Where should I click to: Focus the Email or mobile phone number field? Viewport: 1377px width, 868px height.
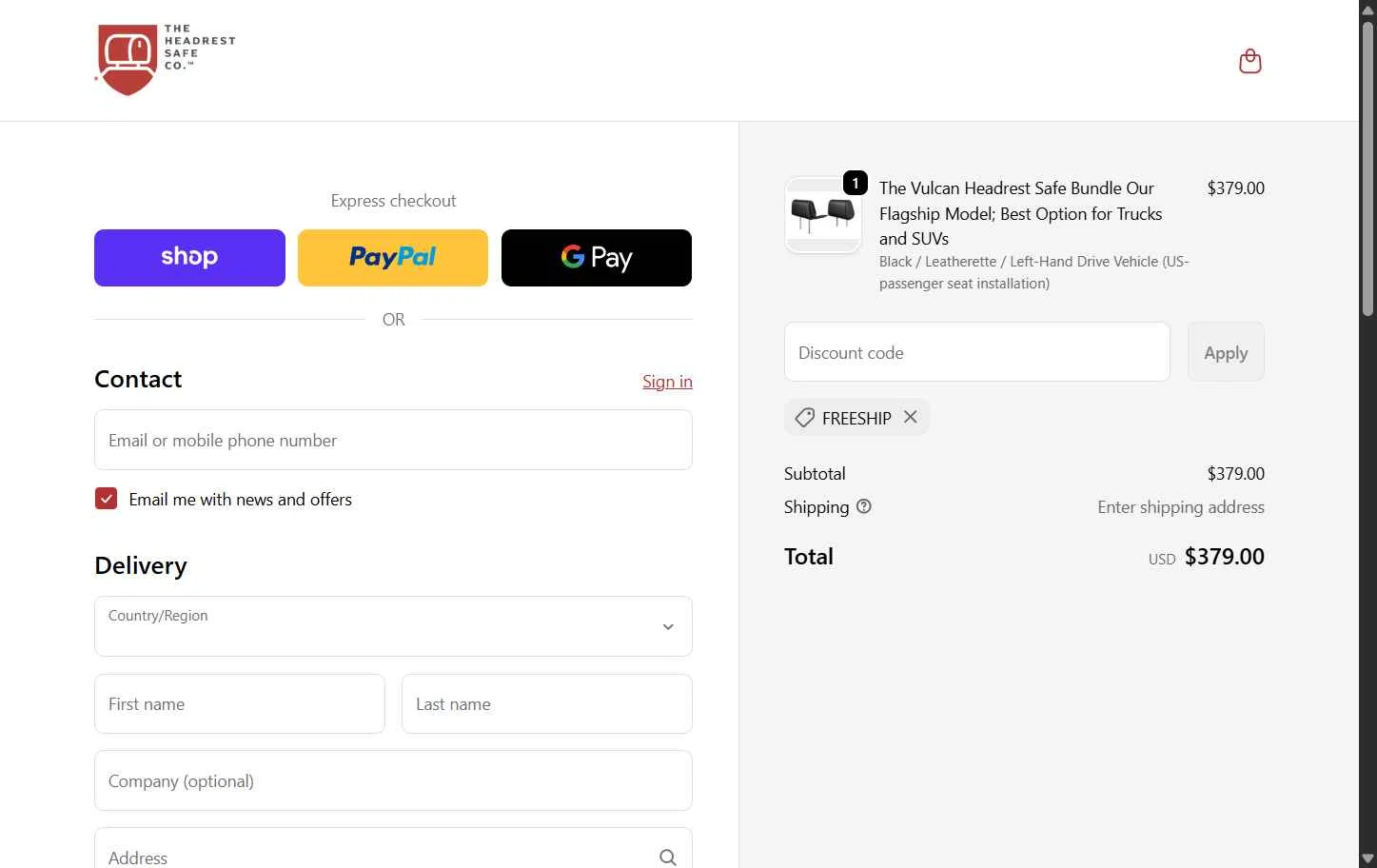tap(393, 440)
